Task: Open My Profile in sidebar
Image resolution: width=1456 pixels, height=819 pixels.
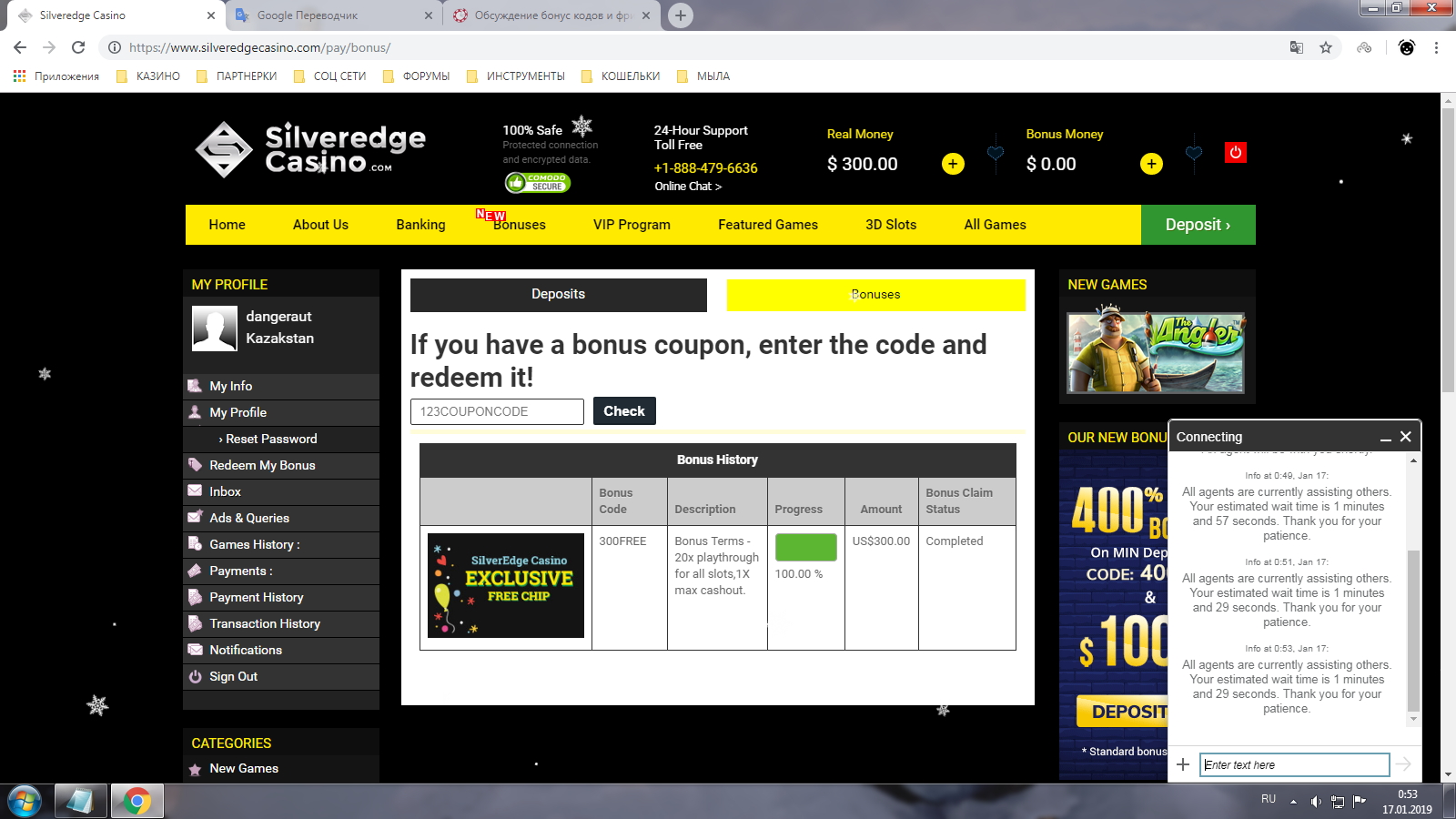Action: coord(281,412)
